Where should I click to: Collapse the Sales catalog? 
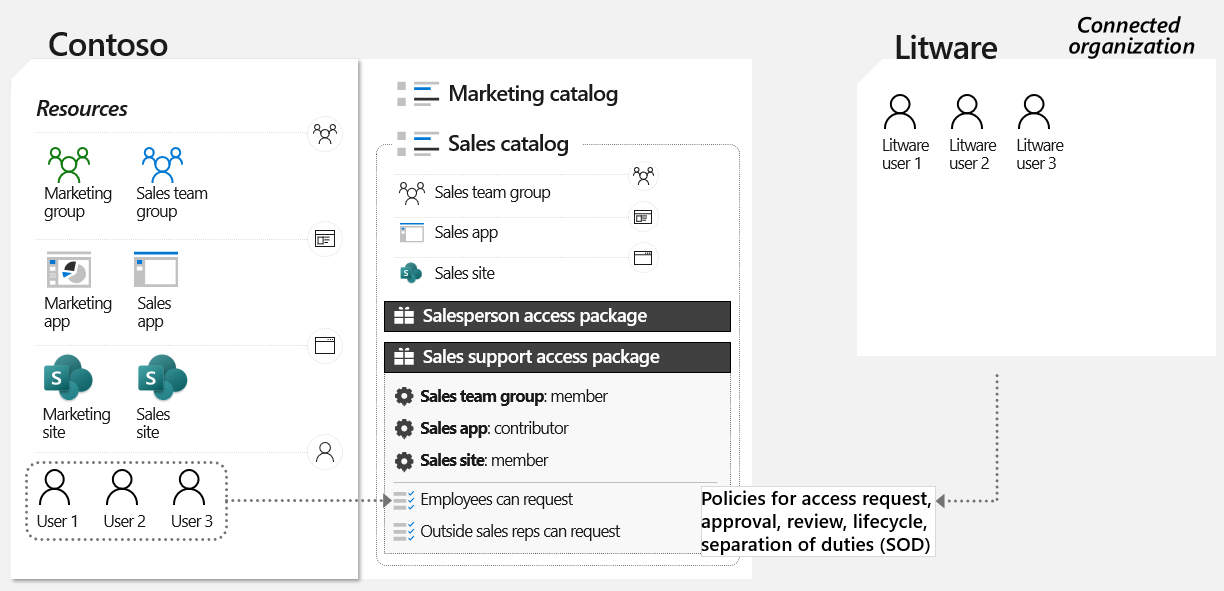tap(507, 144)
